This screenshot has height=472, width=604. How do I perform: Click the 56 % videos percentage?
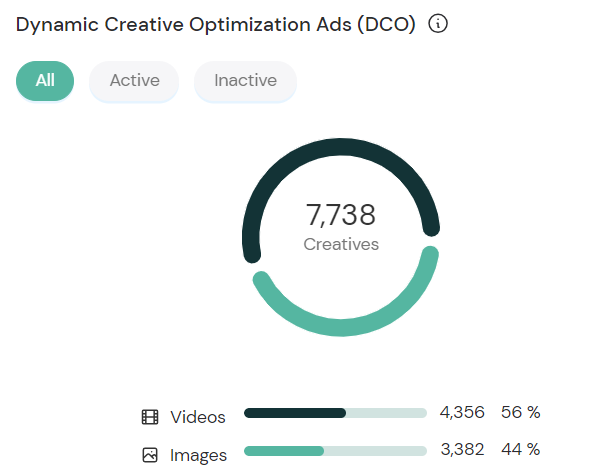pyautogui.click(x=521, y=412)
